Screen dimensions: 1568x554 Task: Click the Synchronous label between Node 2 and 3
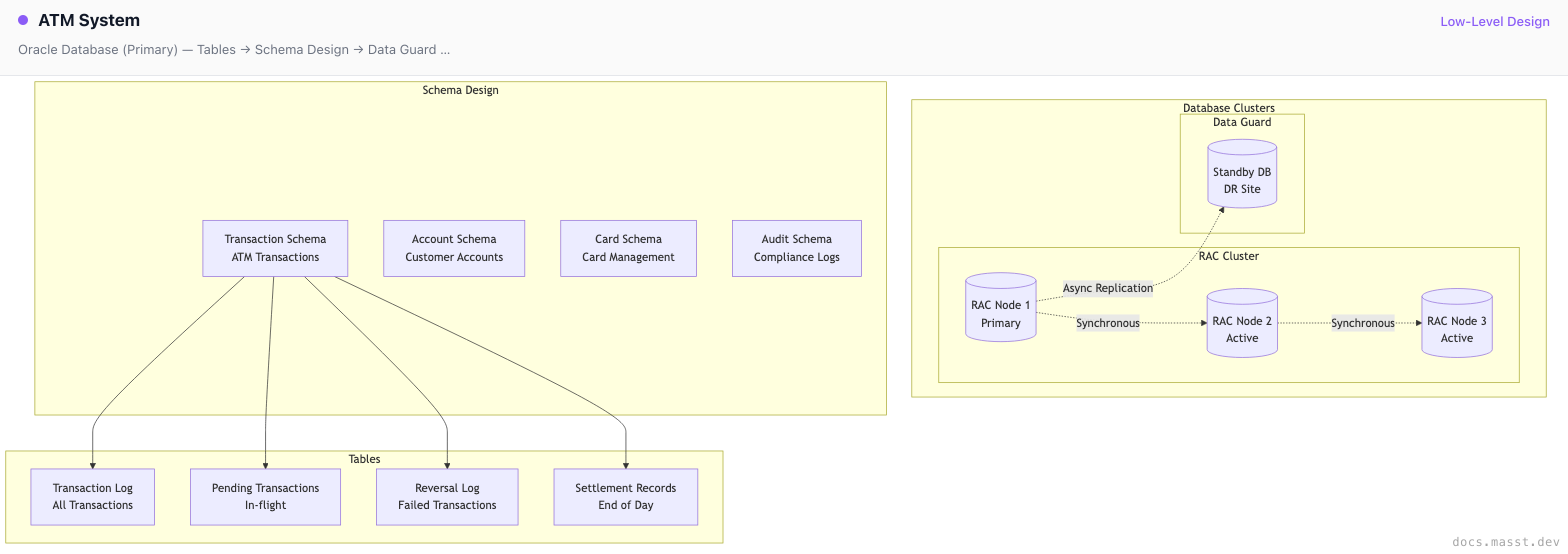[x=1363, y=323]
